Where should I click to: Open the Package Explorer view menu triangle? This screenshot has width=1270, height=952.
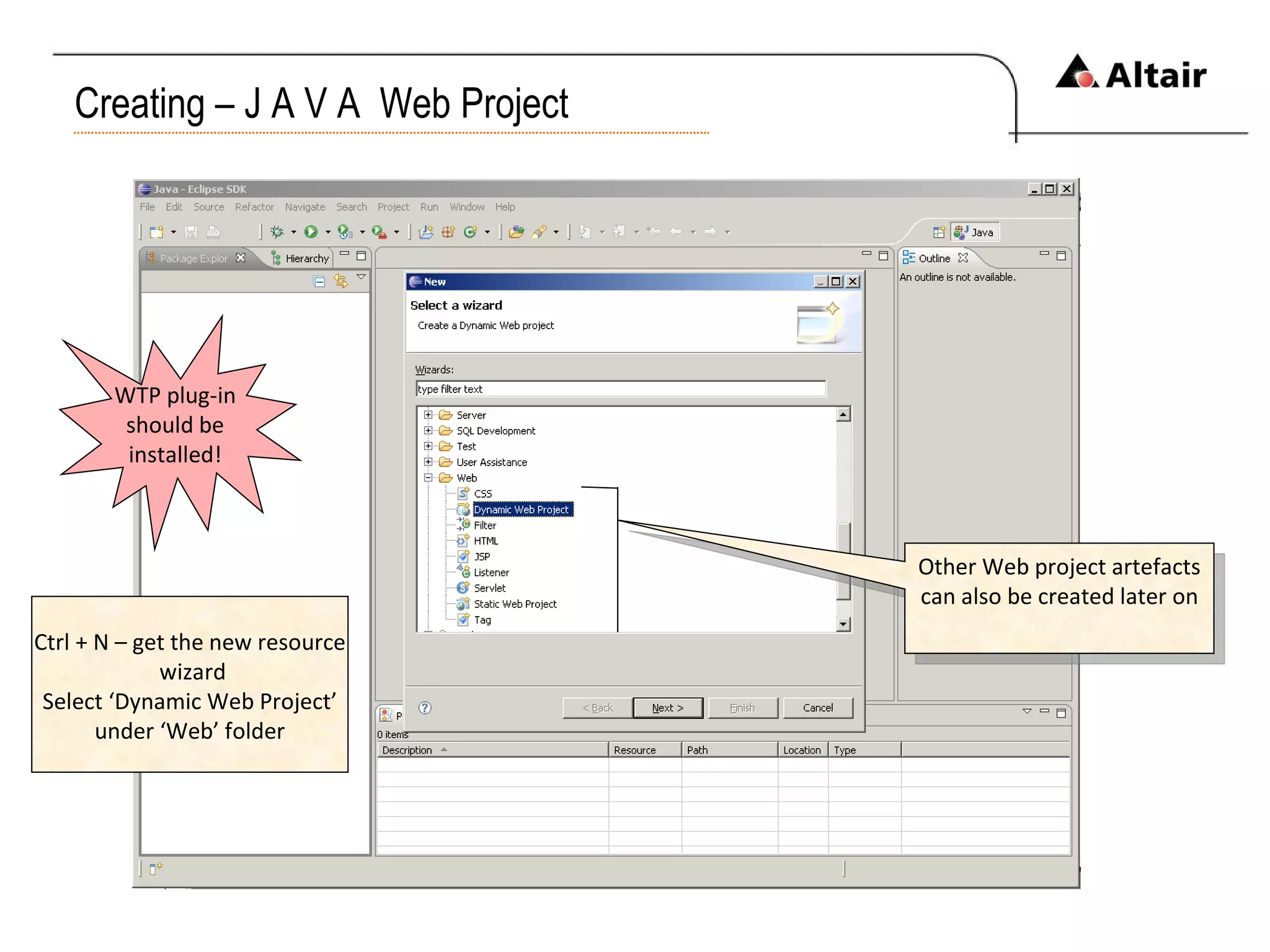[361, 277]
